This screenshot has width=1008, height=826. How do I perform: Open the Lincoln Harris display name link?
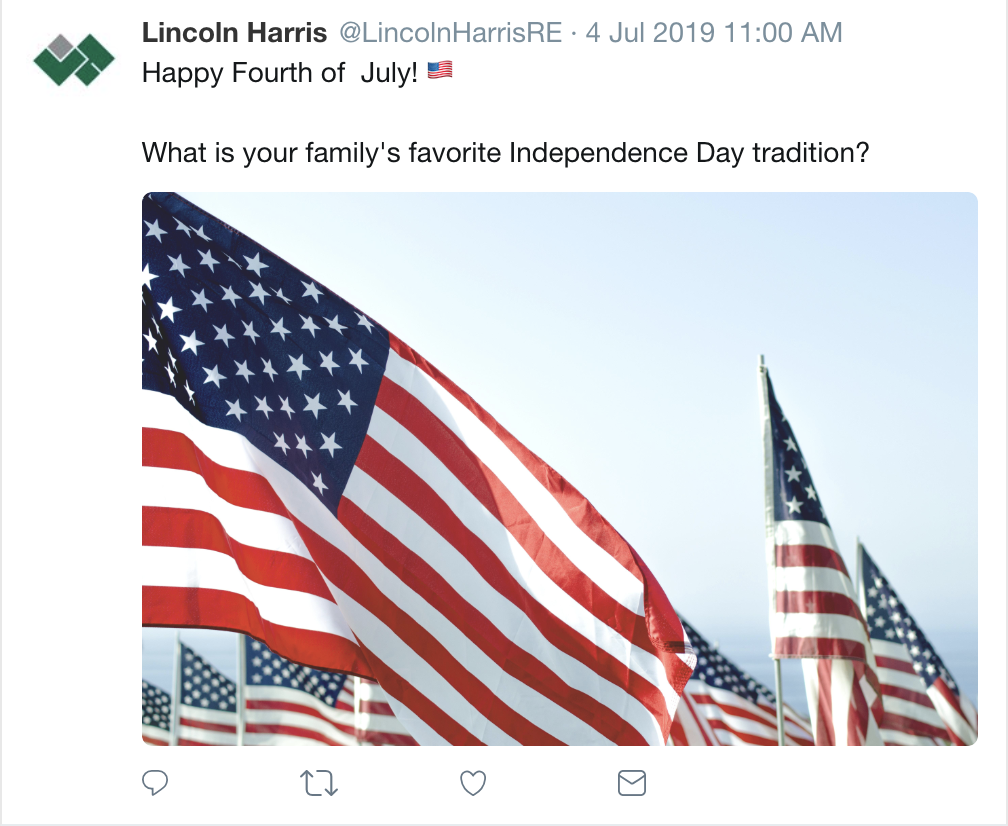[234, 33]
